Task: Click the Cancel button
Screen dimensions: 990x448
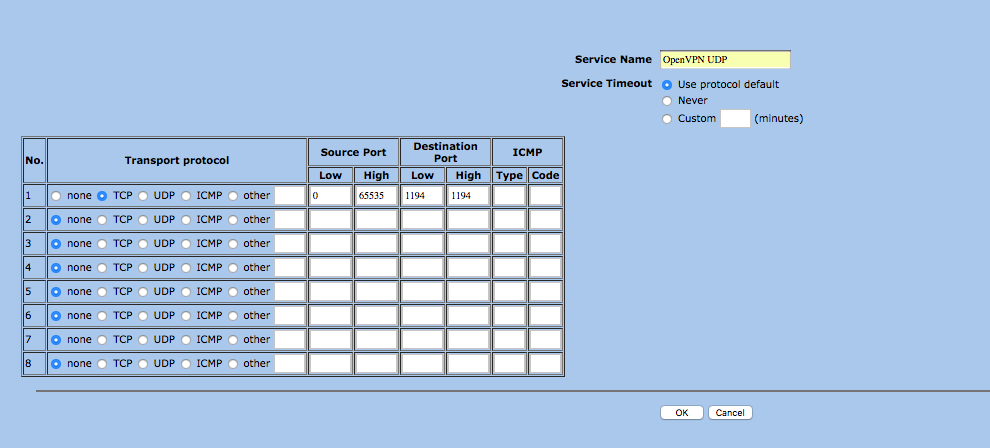Action: coord(730,413)
